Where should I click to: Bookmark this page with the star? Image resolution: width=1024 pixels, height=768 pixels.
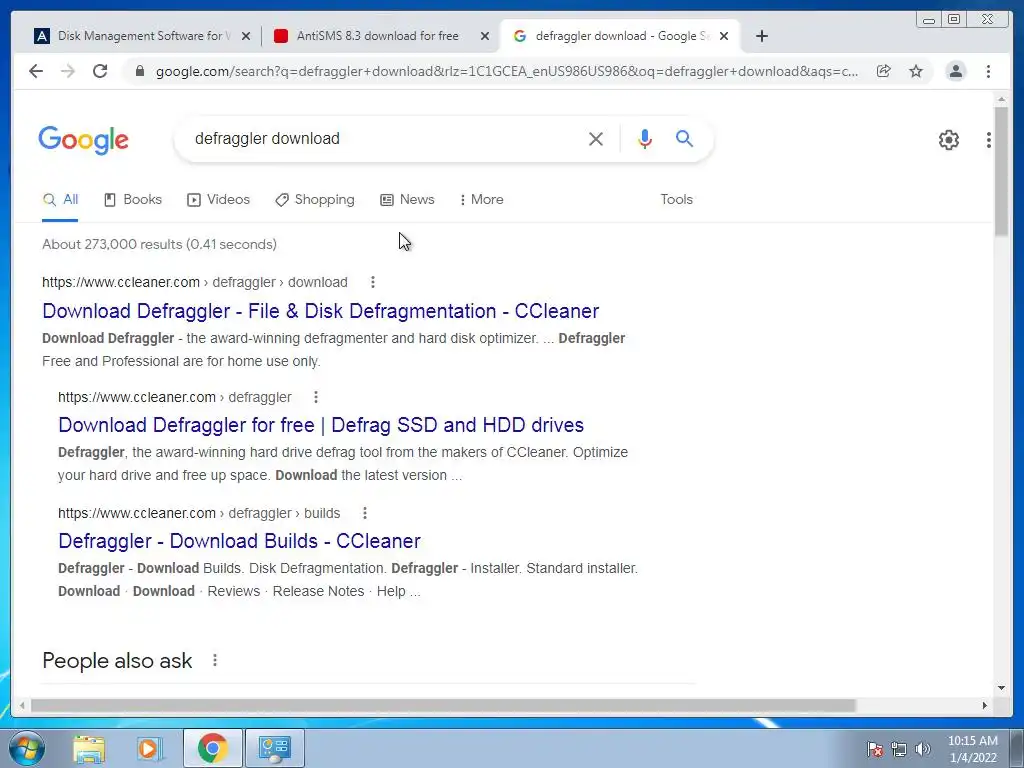click(x=916, y=71)
